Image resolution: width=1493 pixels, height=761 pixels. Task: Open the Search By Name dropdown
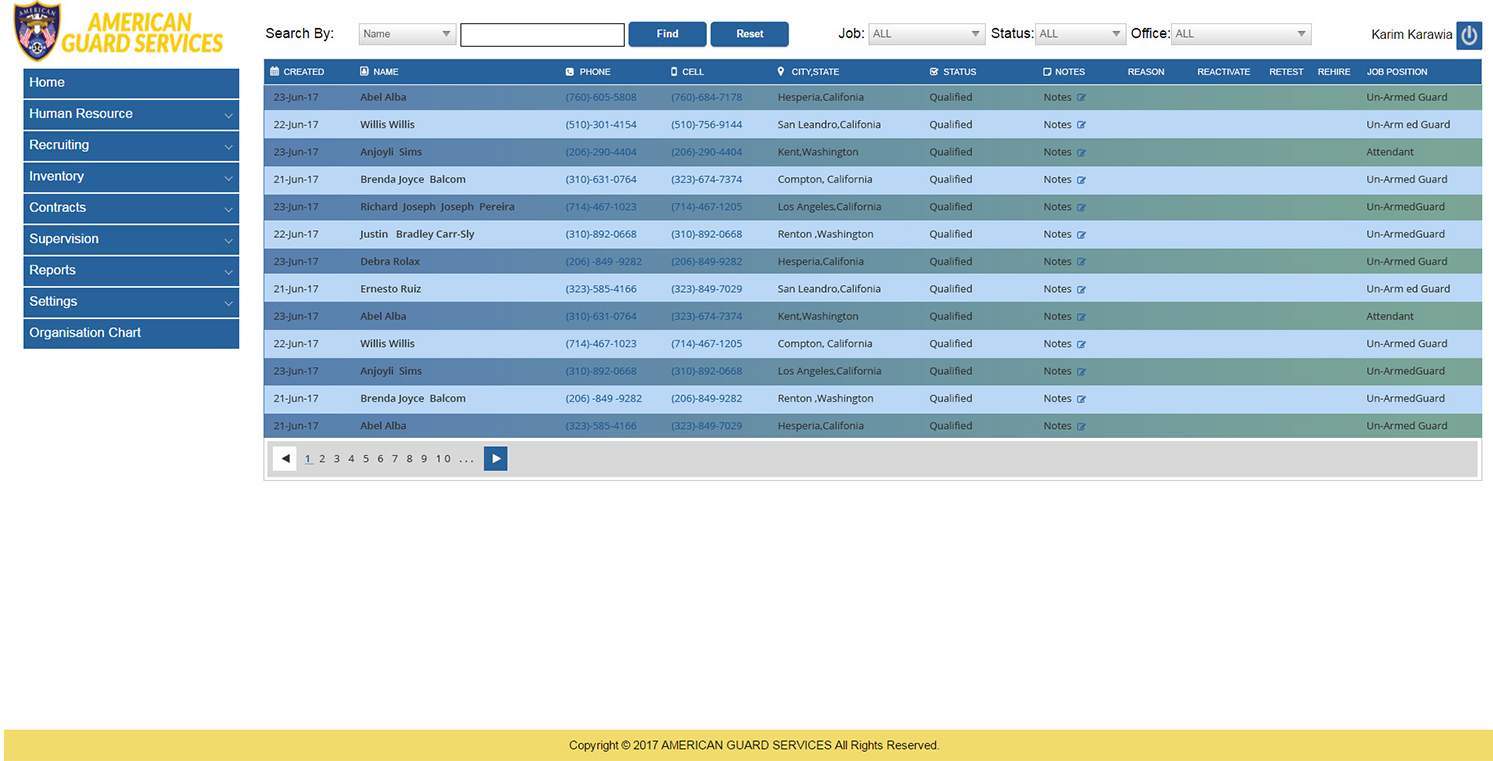pos(407,34)
